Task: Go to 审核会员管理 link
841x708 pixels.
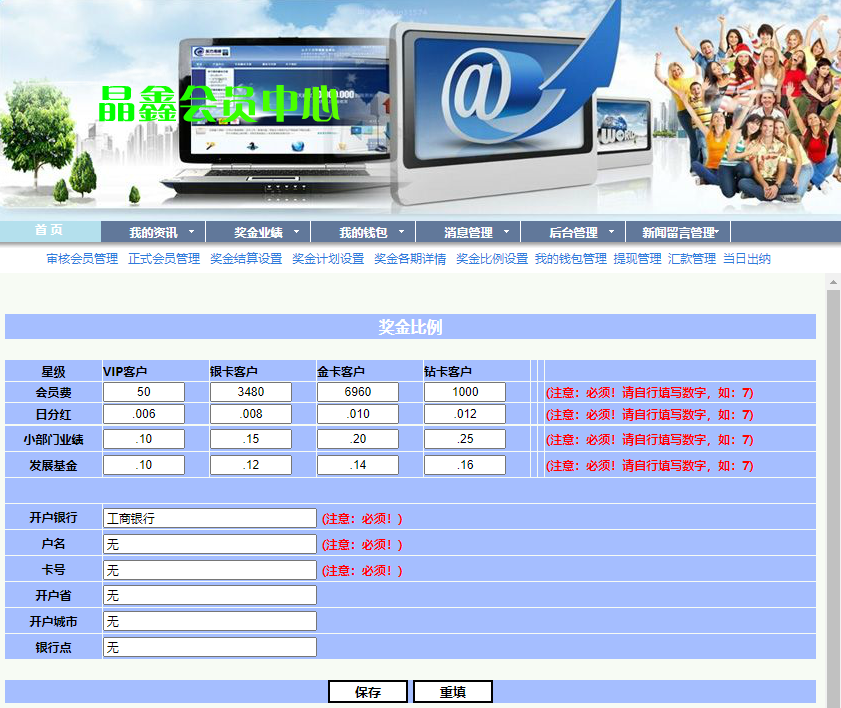Action: pos(82,259)
